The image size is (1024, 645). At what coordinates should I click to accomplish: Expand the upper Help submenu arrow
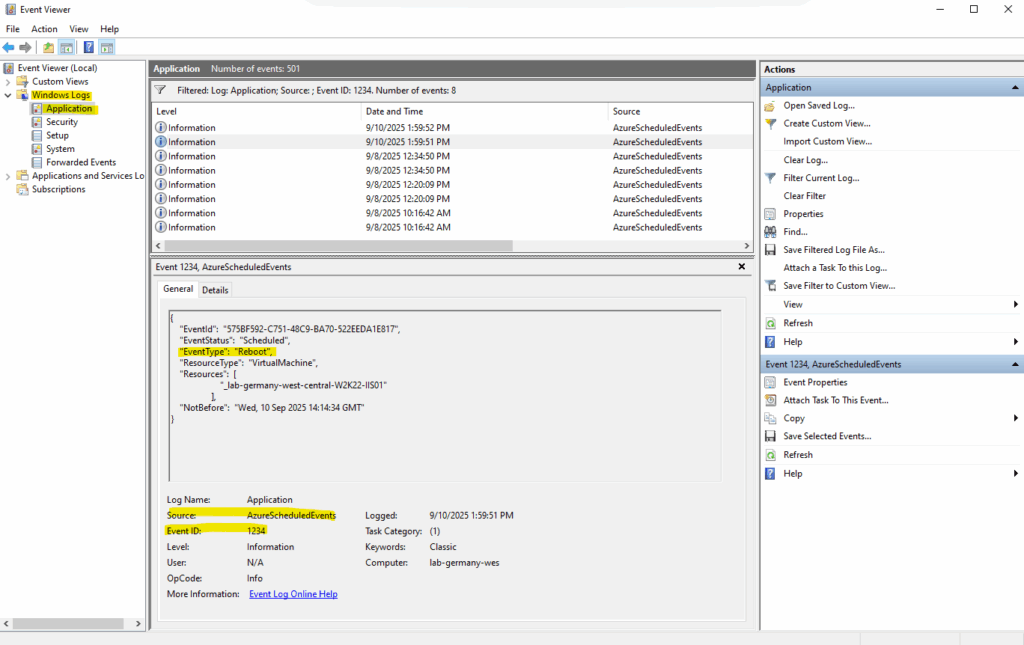coord(1016,342)
